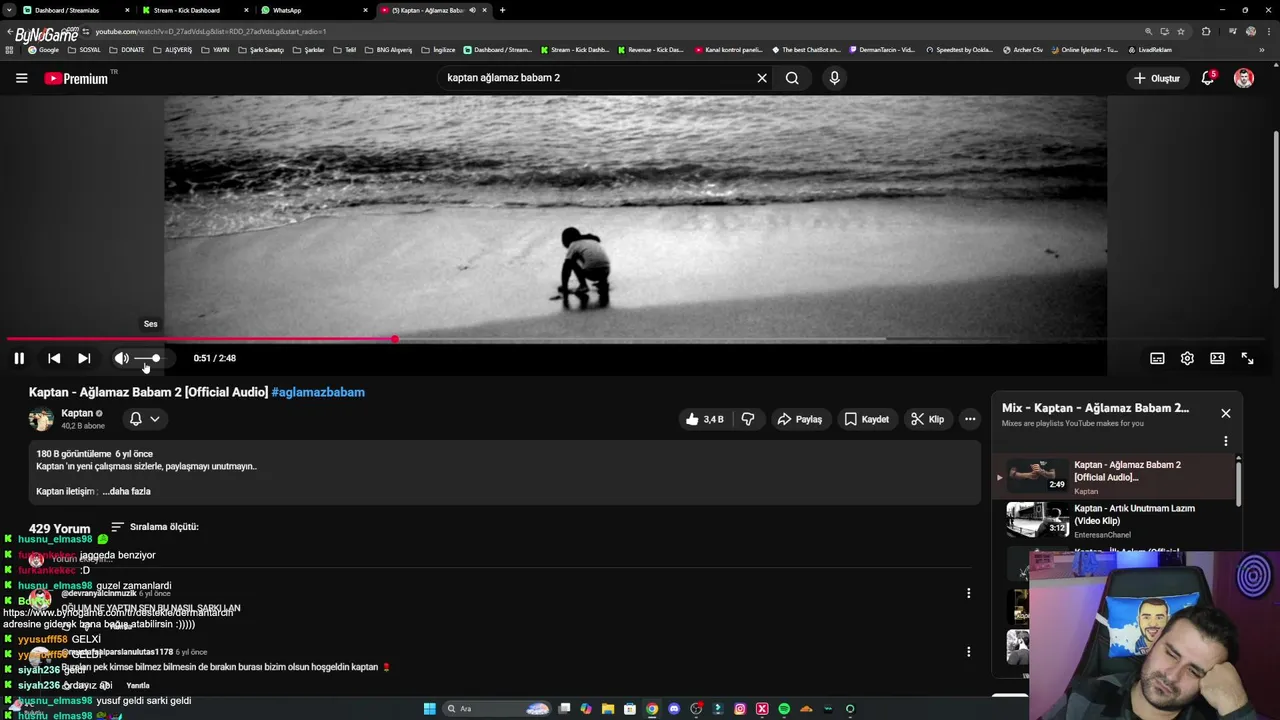Open Google bookmark
The width and height of the screenshot is (1280, 720).
(x=44, y=50)
